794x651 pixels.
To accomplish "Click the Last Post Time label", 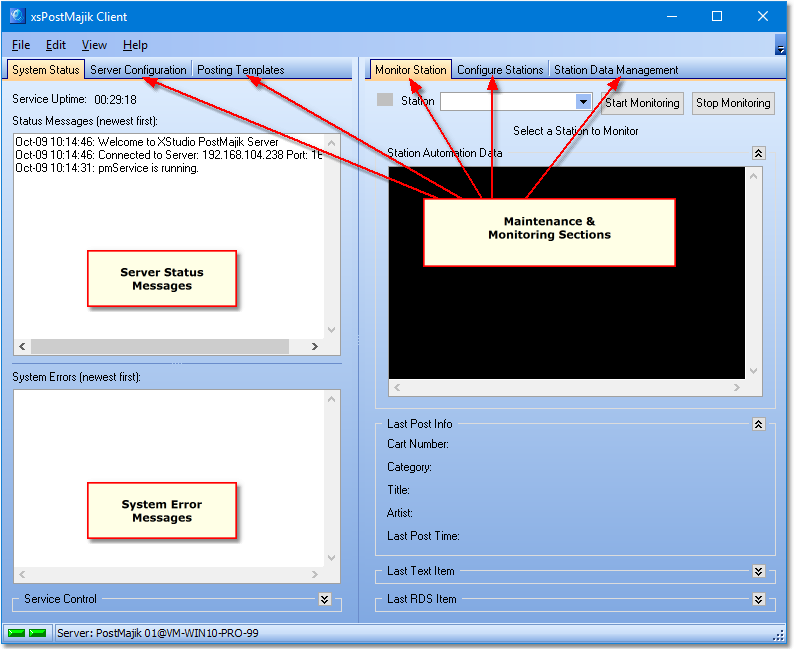I will pos(423,536).
